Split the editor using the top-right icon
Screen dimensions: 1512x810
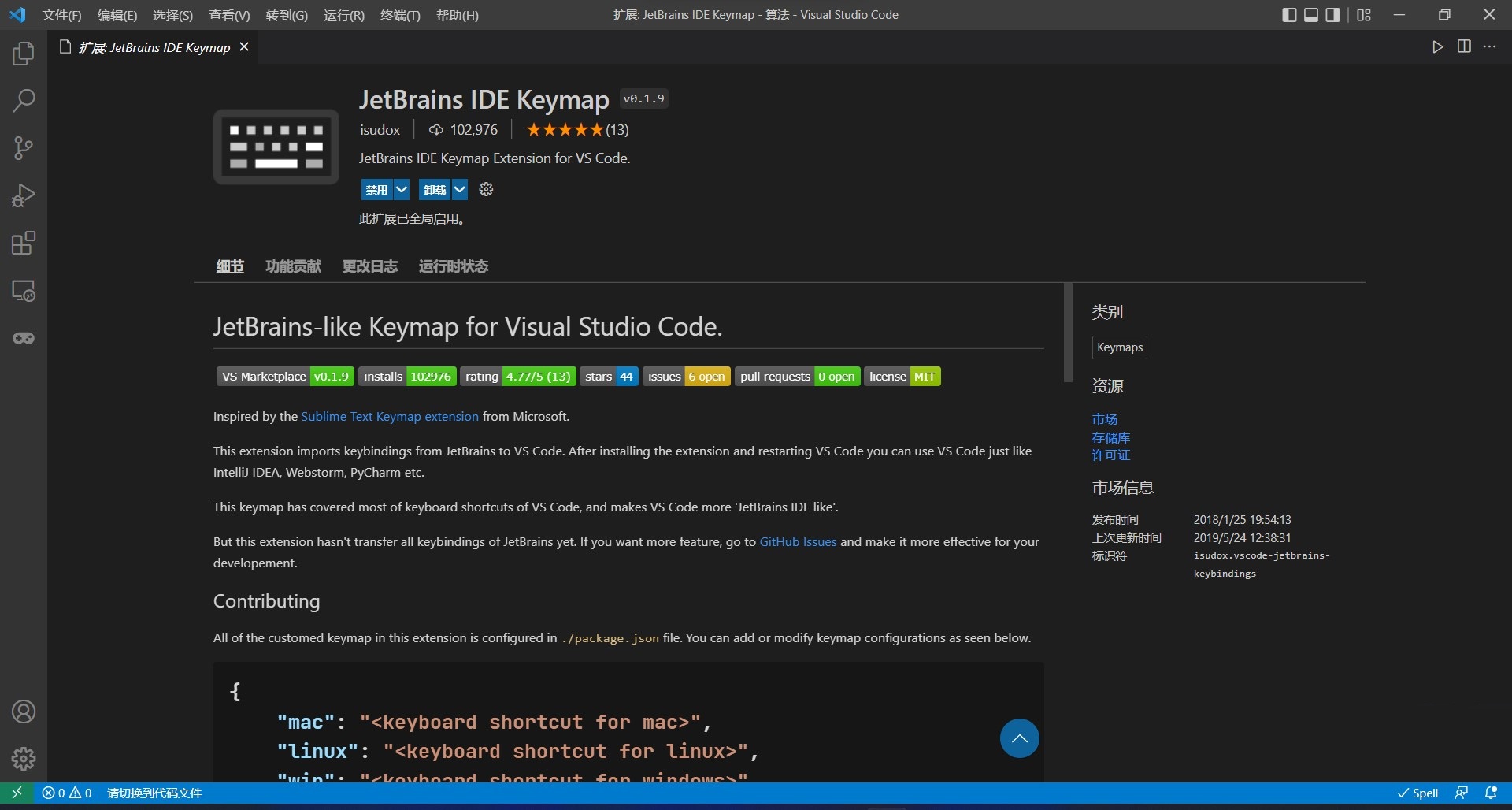(1464, 46)
